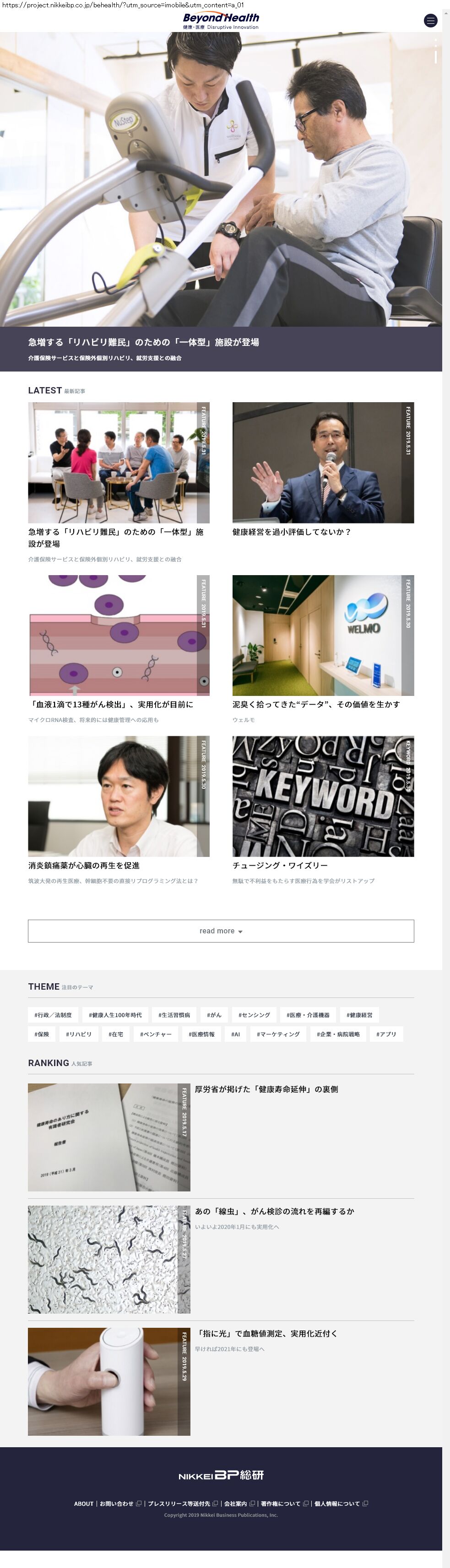Click external-link icon beside 著作権について

pos(306,1503)
